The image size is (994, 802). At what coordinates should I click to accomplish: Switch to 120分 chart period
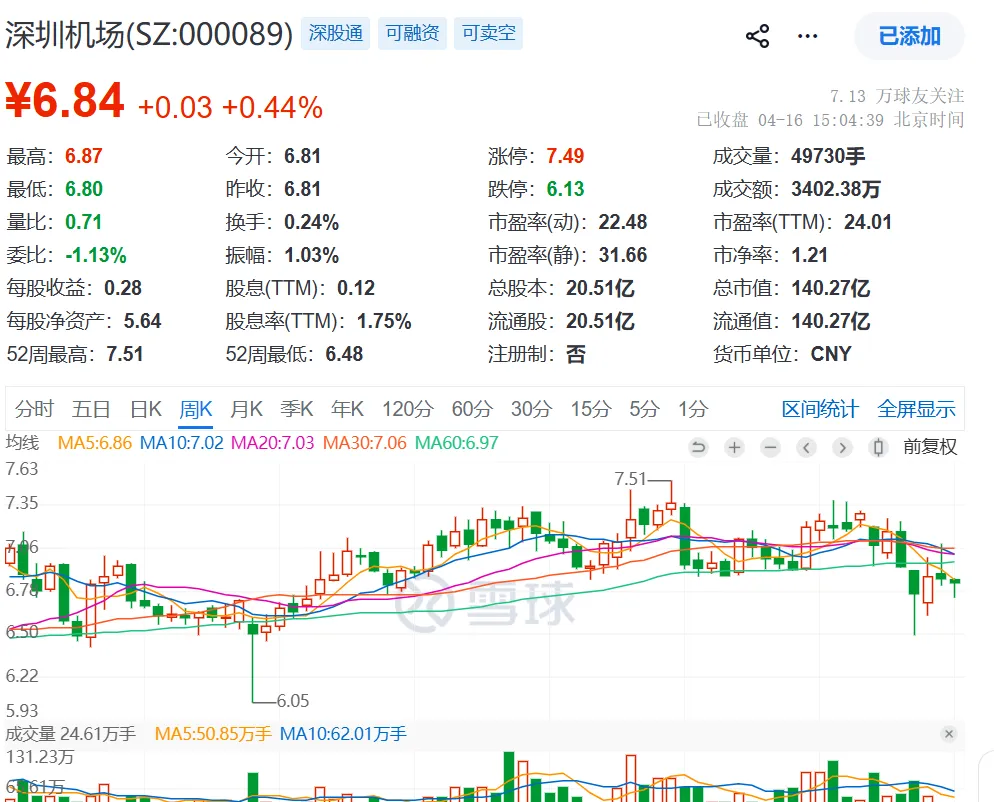[x=408, y=409]
